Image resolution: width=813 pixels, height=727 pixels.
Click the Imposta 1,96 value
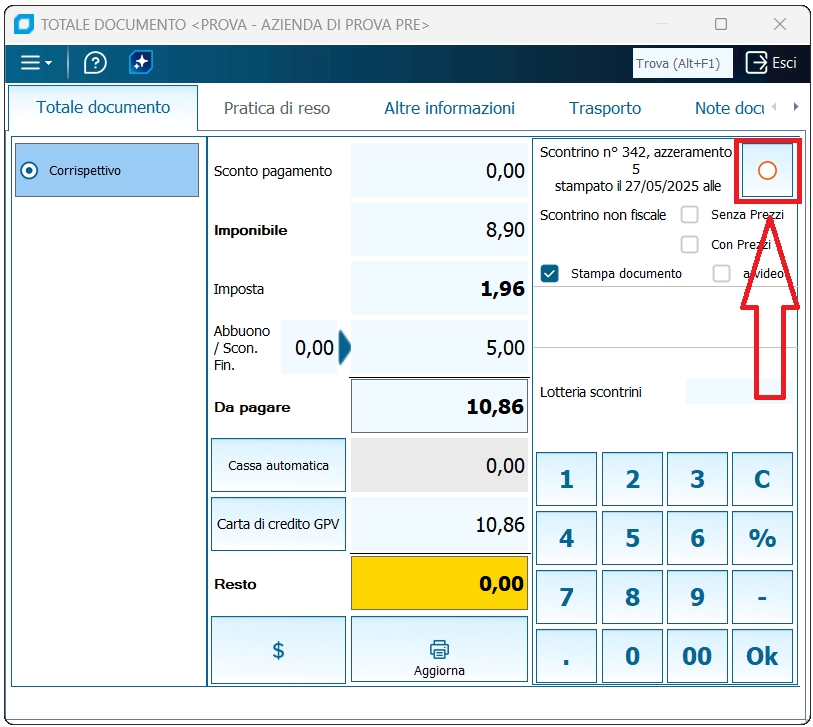click(x=439, y=288)
